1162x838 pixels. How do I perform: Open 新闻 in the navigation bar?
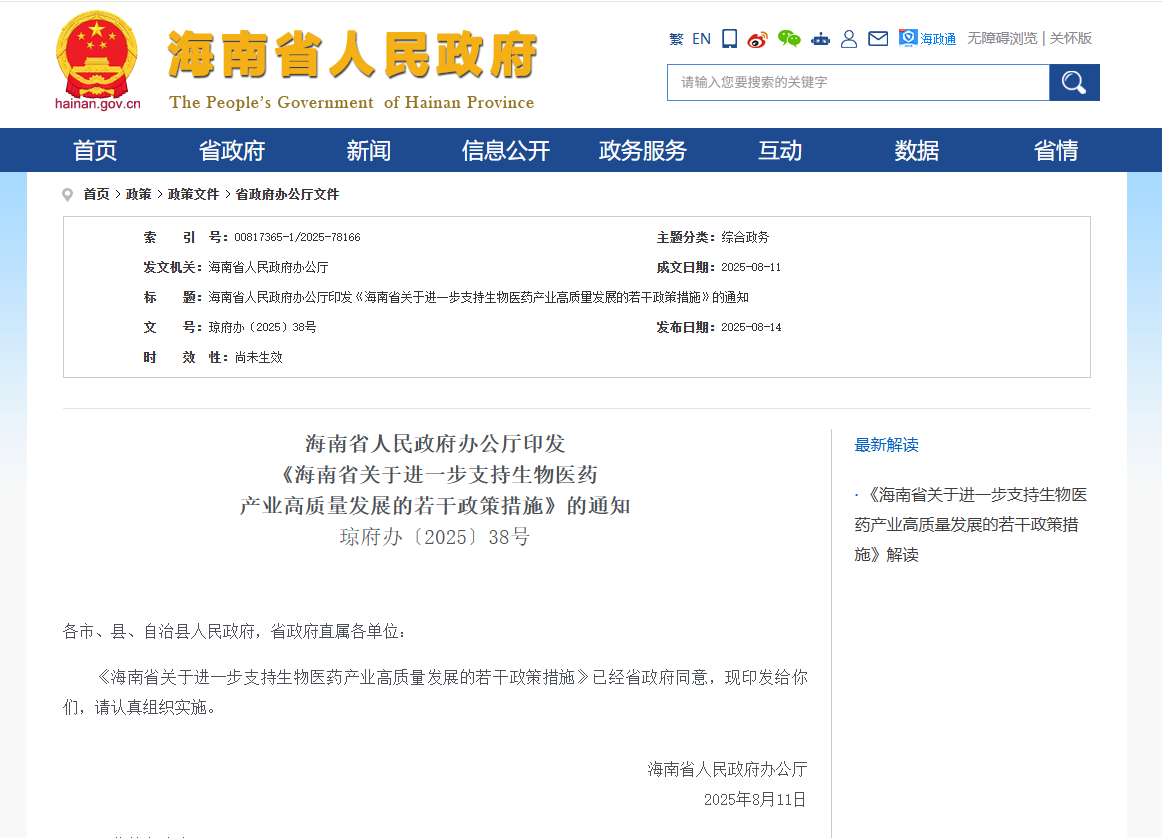368,150
